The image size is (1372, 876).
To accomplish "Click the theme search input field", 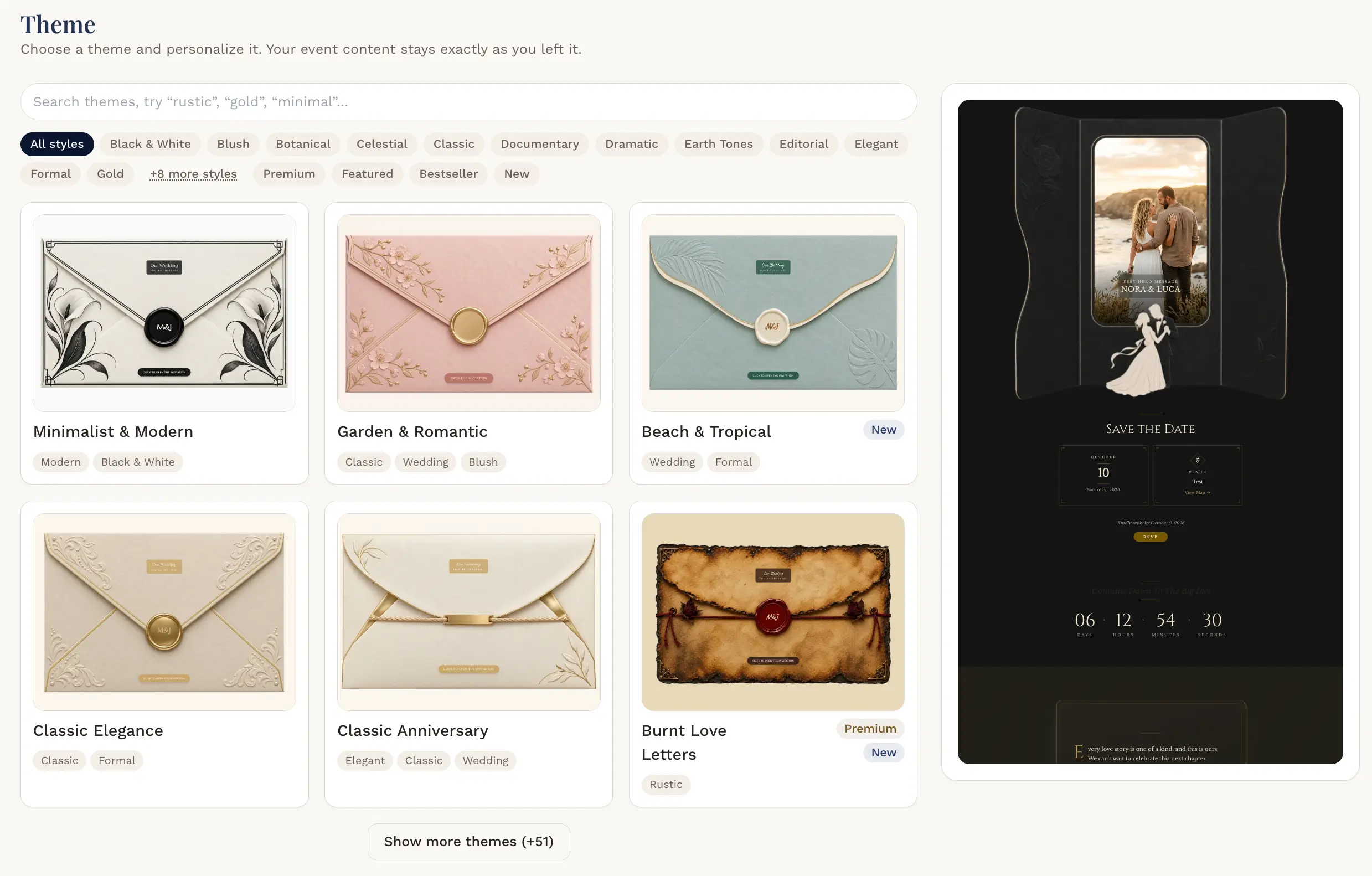I will [468, 101].
